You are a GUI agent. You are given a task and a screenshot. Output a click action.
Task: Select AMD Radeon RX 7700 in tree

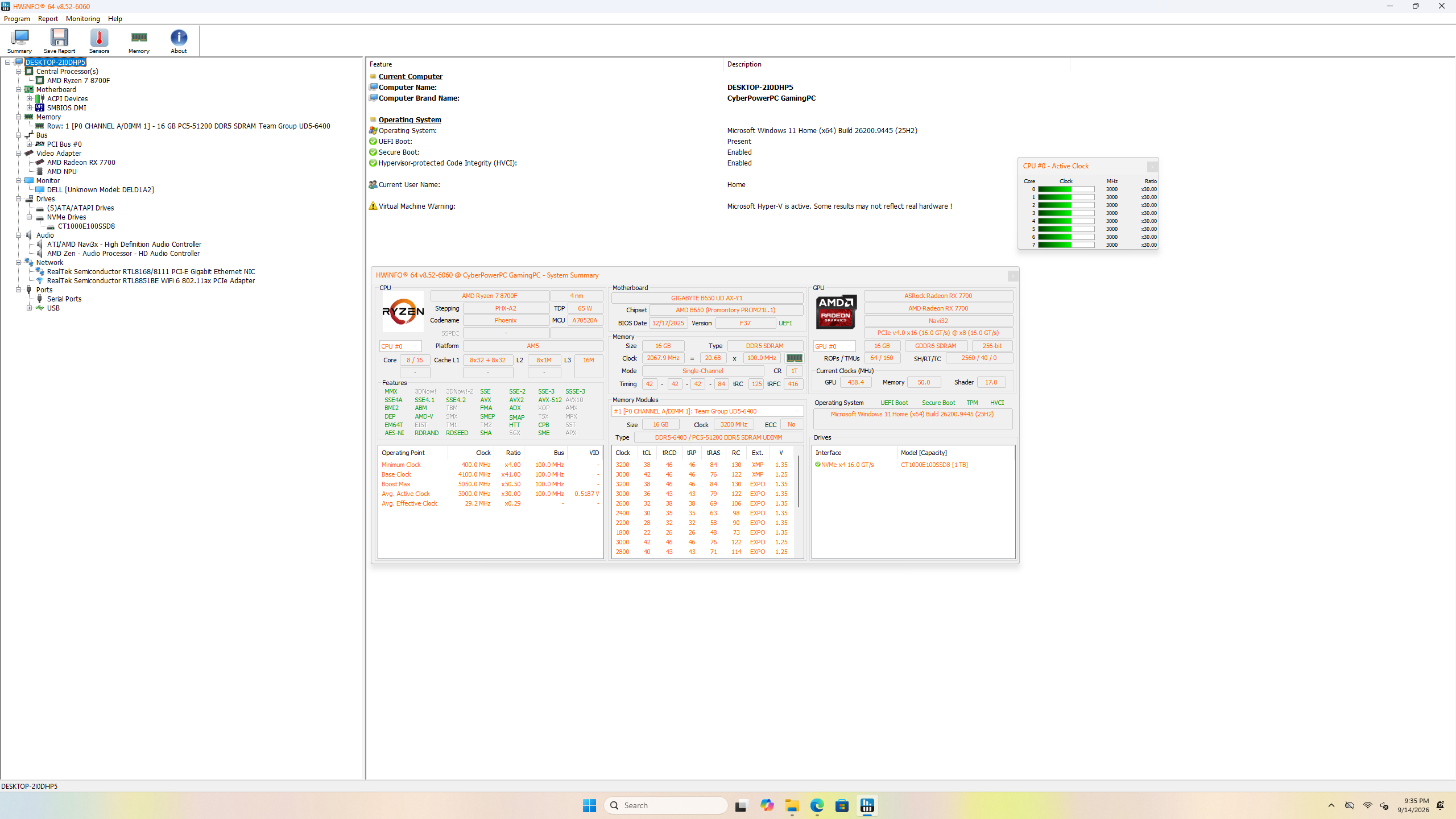click(x=81, y=163)
